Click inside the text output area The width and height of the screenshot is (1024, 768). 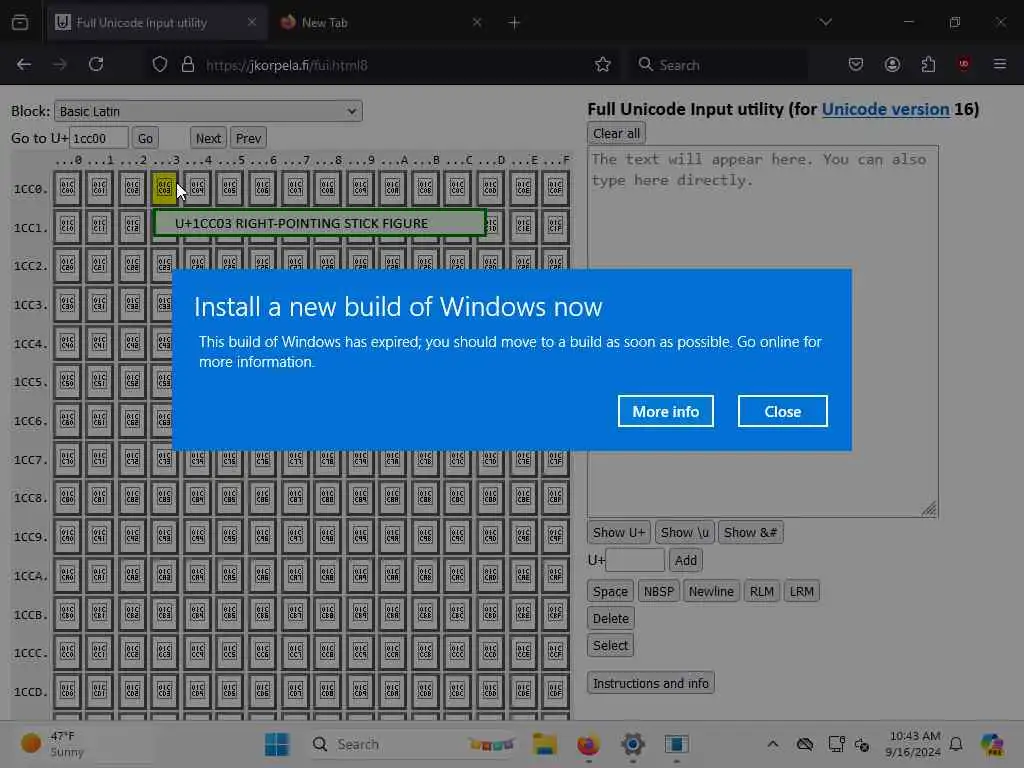(762, 331)
